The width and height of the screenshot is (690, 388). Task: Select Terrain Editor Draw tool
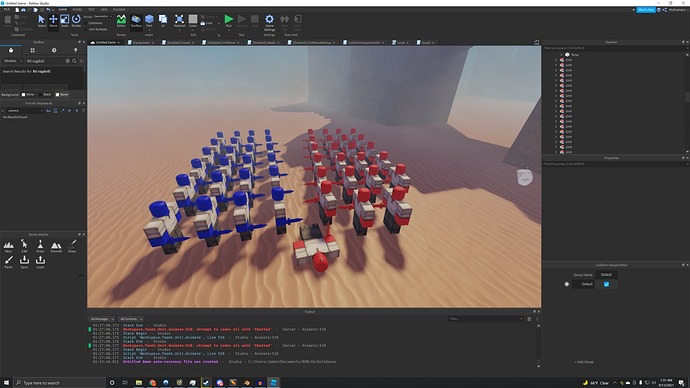point(72,246)
